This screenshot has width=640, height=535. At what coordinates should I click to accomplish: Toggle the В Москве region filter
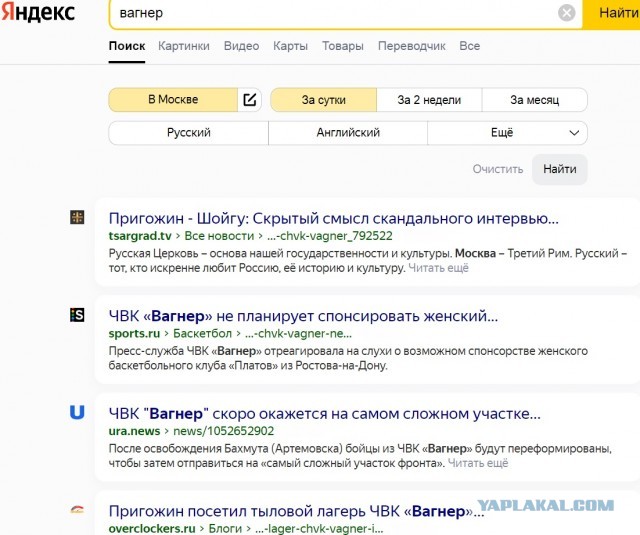173,100
